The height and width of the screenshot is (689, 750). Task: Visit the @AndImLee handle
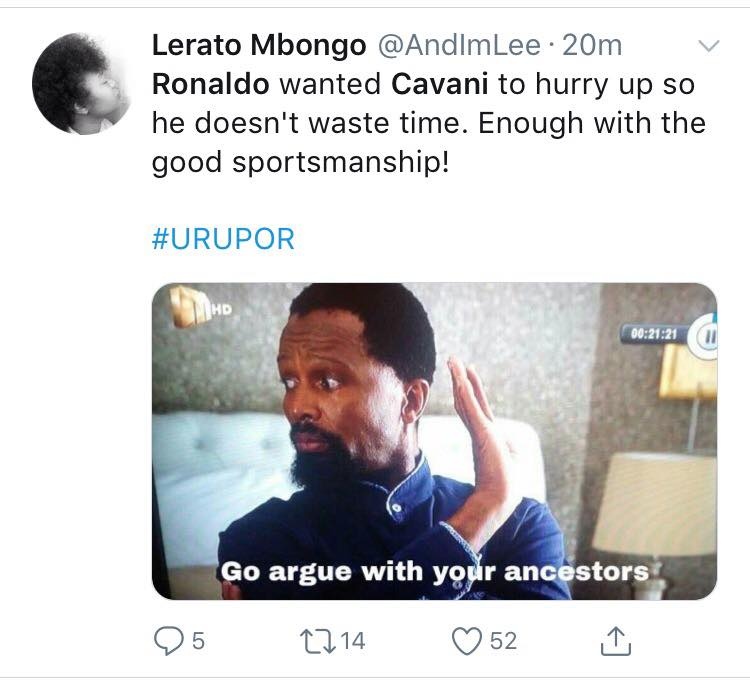point(457,46)
